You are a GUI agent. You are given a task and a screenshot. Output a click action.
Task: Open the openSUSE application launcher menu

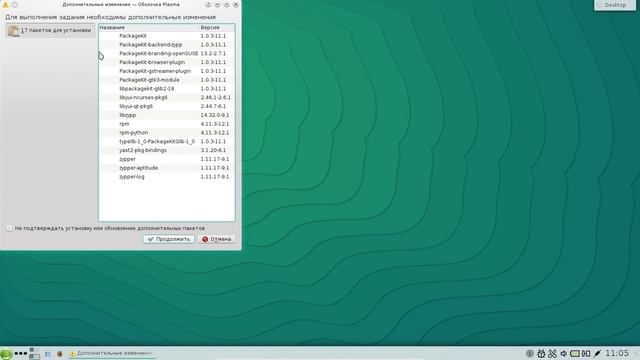(x=6, y=353)
